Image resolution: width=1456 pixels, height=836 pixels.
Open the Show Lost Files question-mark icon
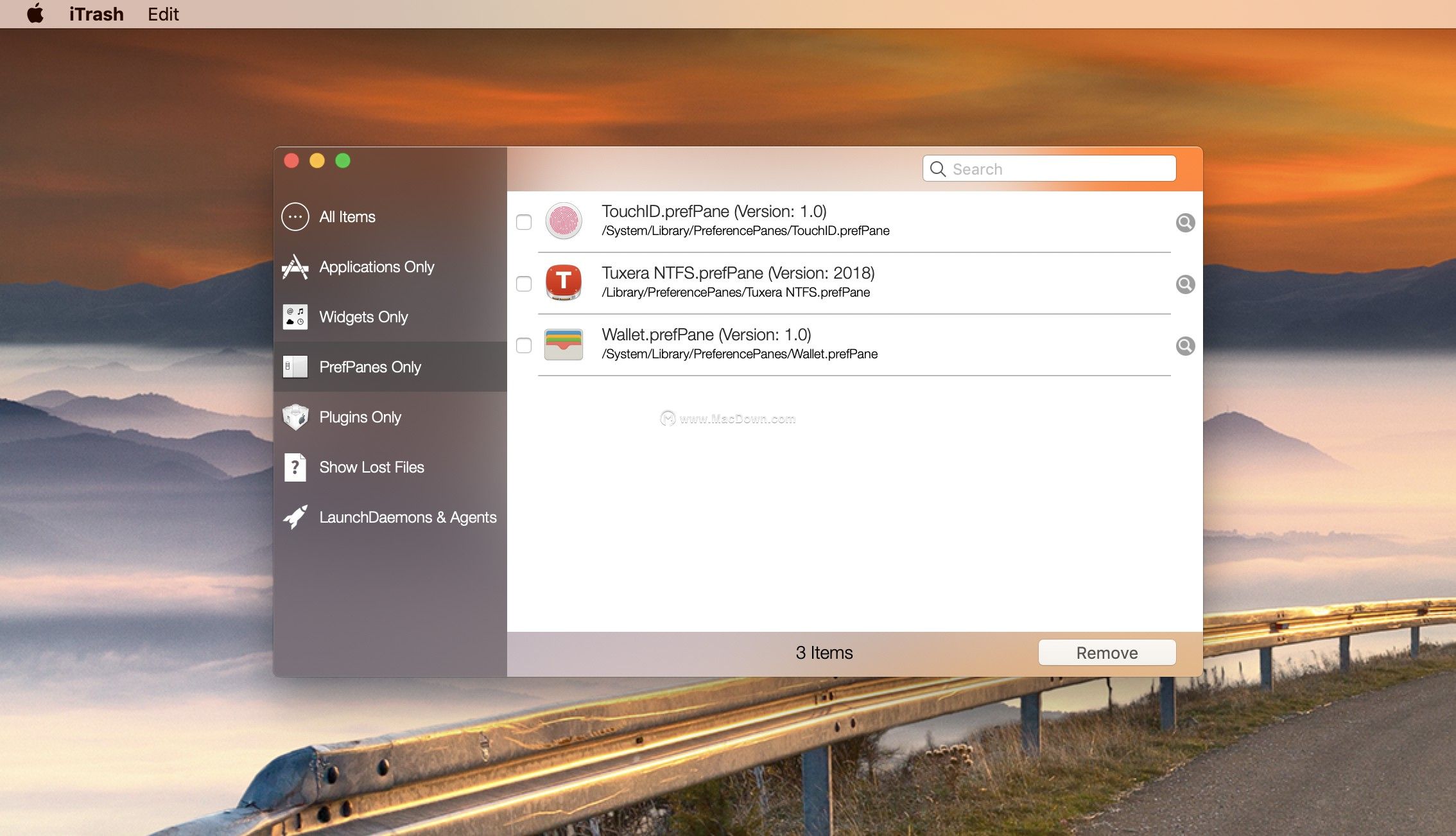pyautogui.click(x=295, y=467)
